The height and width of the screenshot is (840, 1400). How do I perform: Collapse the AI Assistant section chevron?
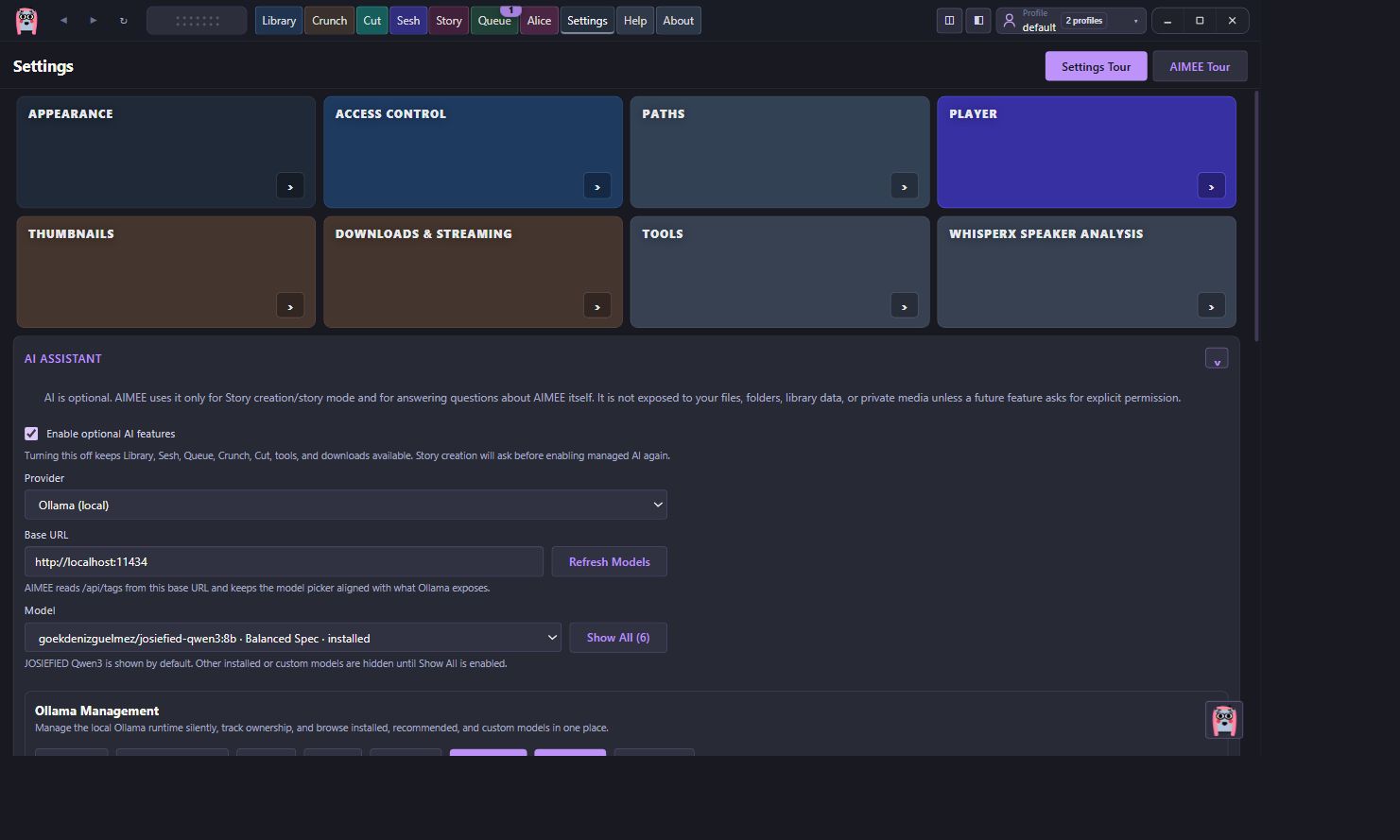point(1217,359)
